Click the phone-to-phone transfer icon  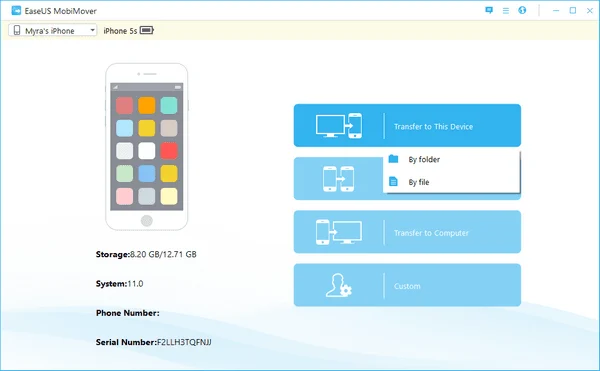[x=339, y=179]
